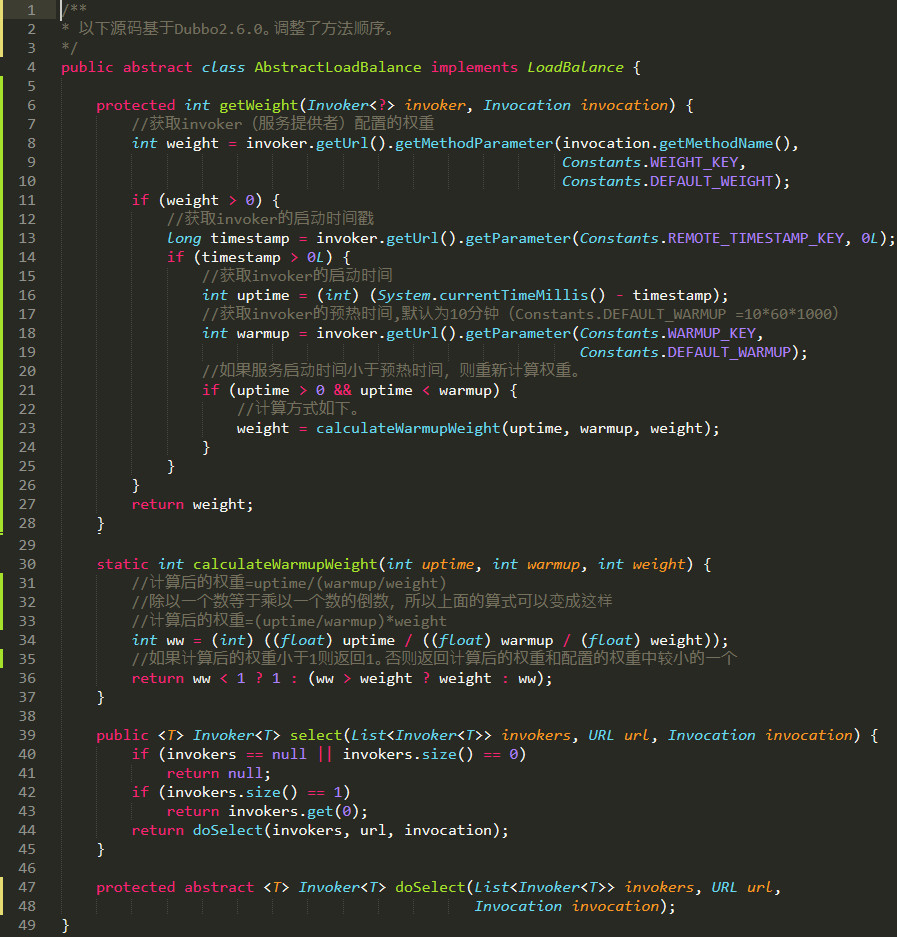Click the warmup variable declaration on line 18
Screen dimensions: 897x938
coord(263,333)
